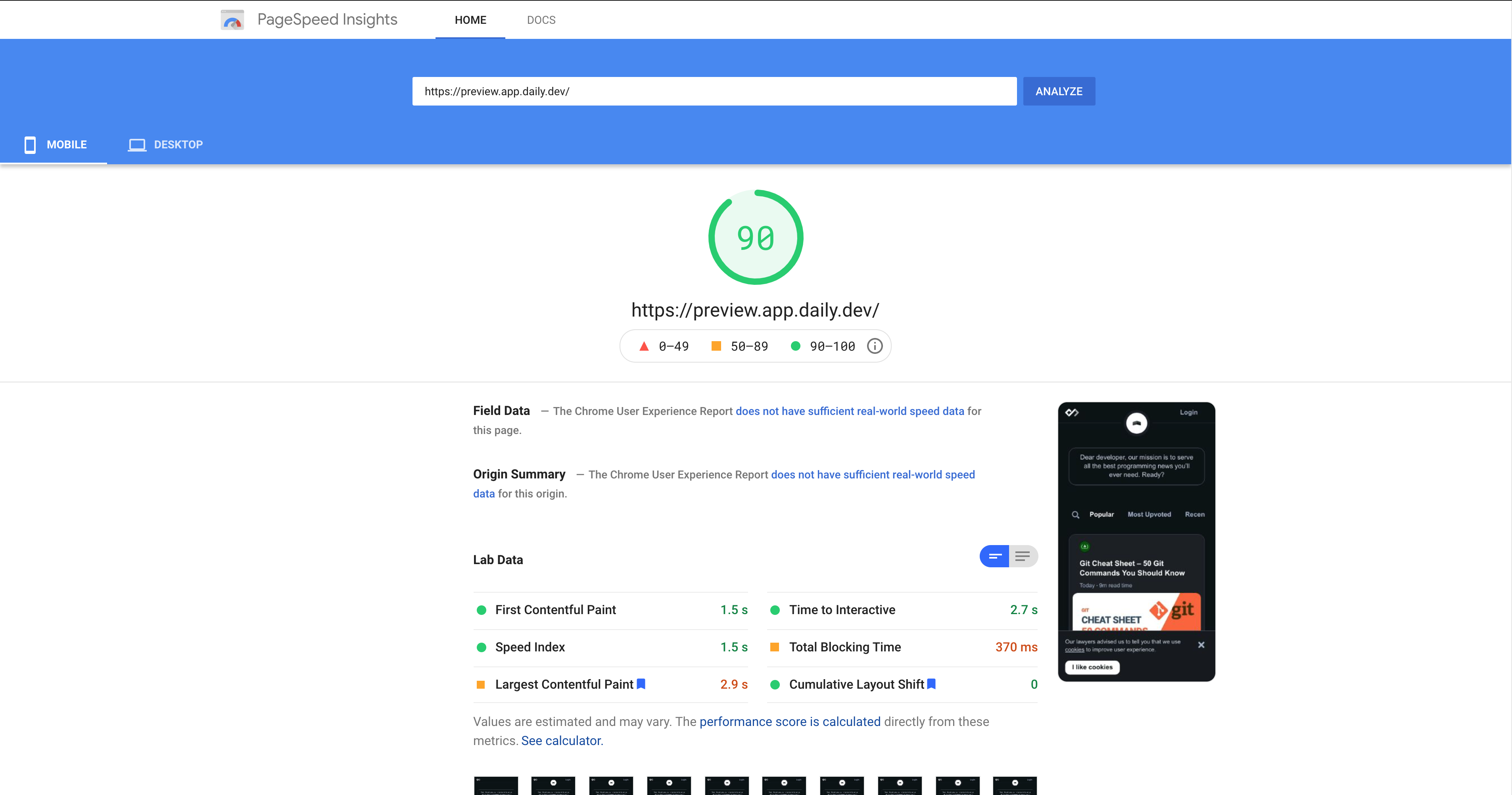Switch Lab Data to expanded view
The image size is (1512, 795).
[x=1023, y=556]
